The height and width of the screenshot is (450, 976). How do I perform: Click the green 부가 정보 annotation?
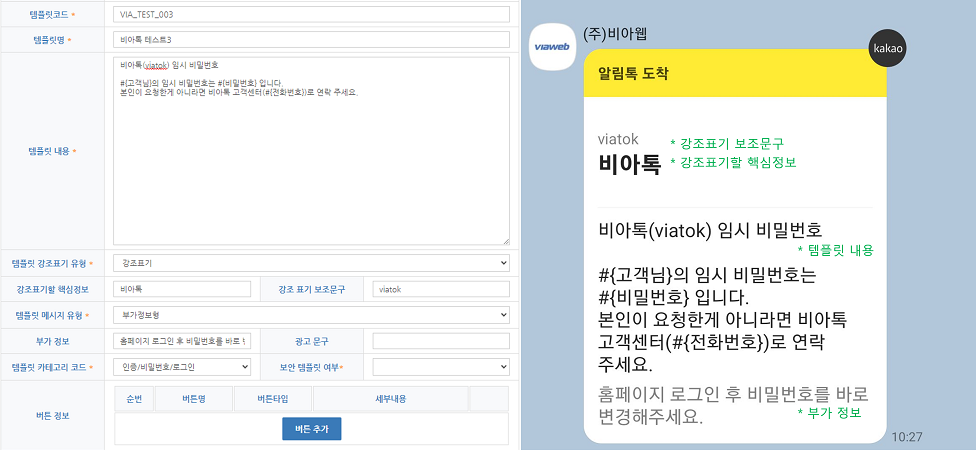tap(829, 413)
